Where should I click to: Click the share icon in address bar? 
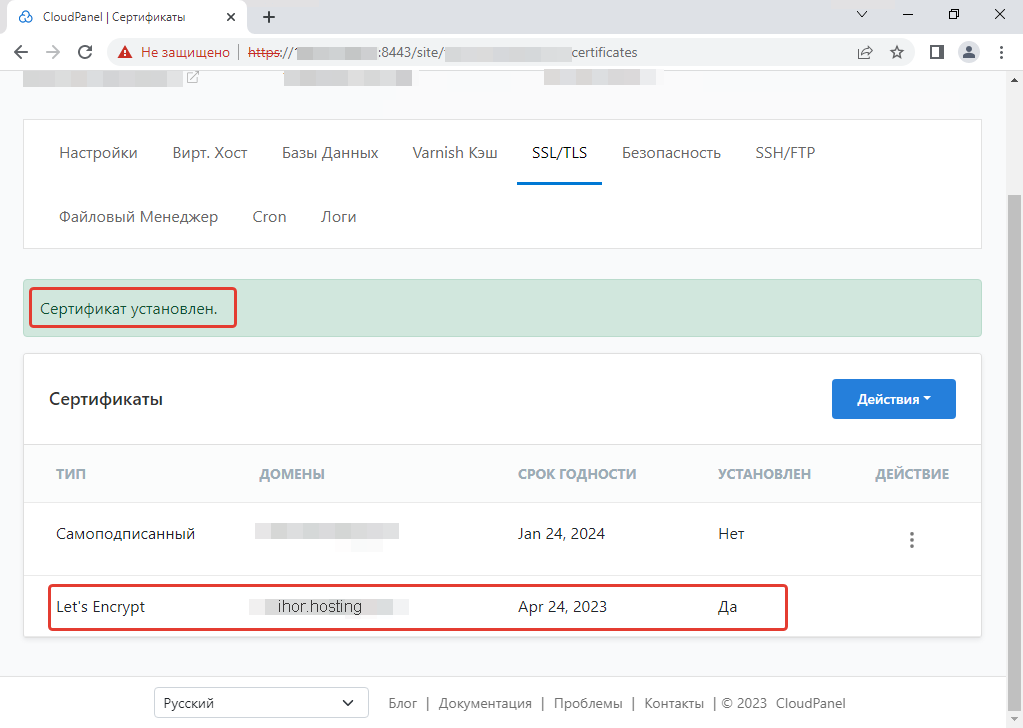[x=864, y=52]
